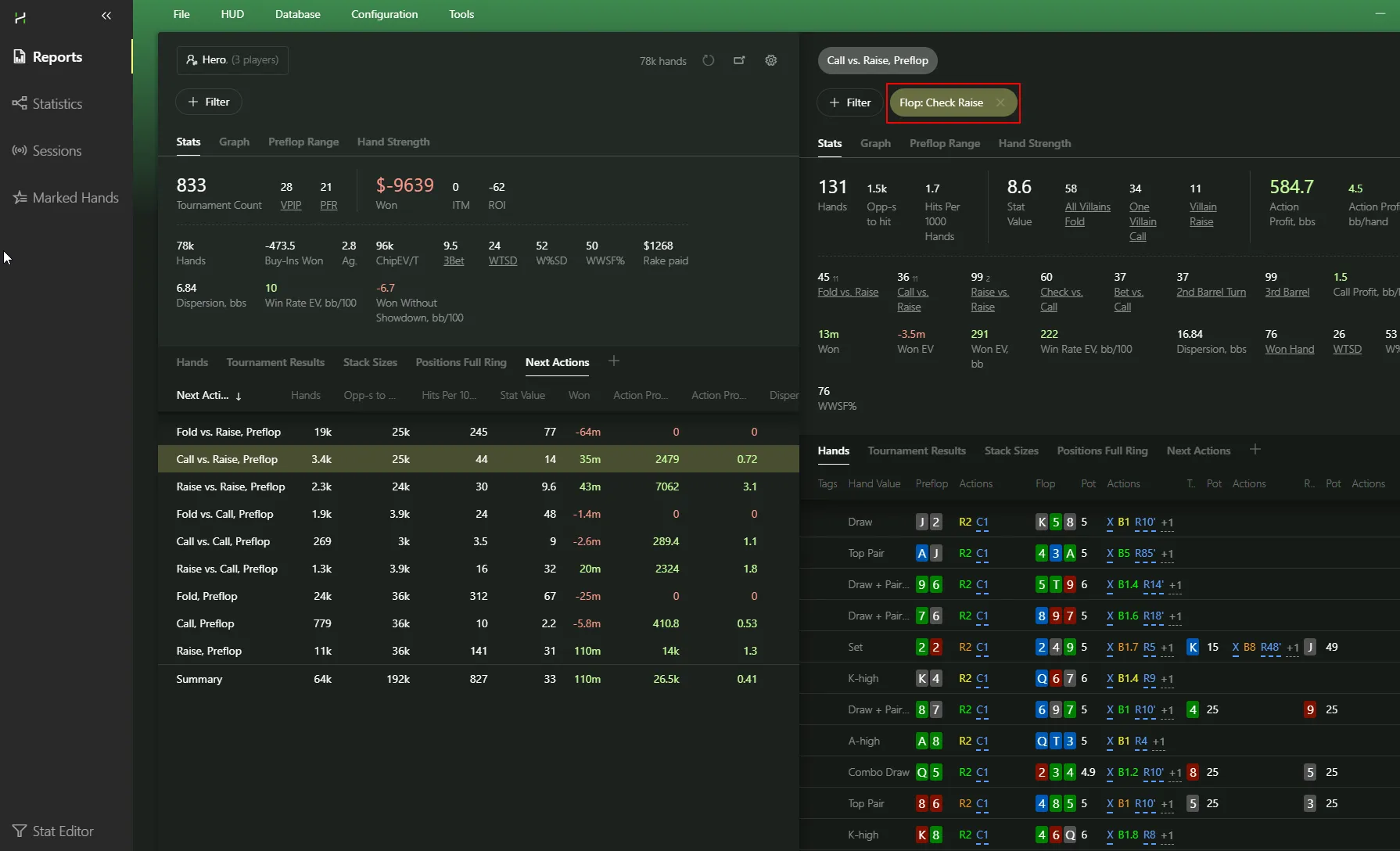Image resolution: width=1400 pixels, height=851 pixels.
Task: Open report in new window icon
Action: [739, 60]
